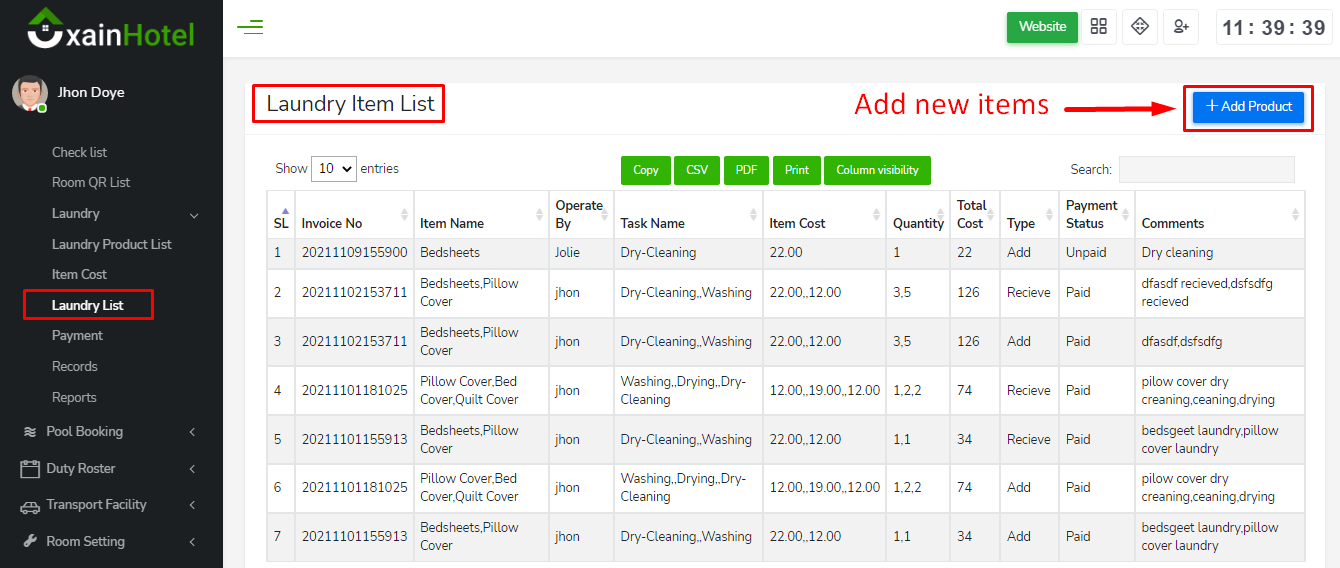Screen dimensions: 1340x568
Task: Click the hamburger menu toggle icon
Action: point(250,27)
